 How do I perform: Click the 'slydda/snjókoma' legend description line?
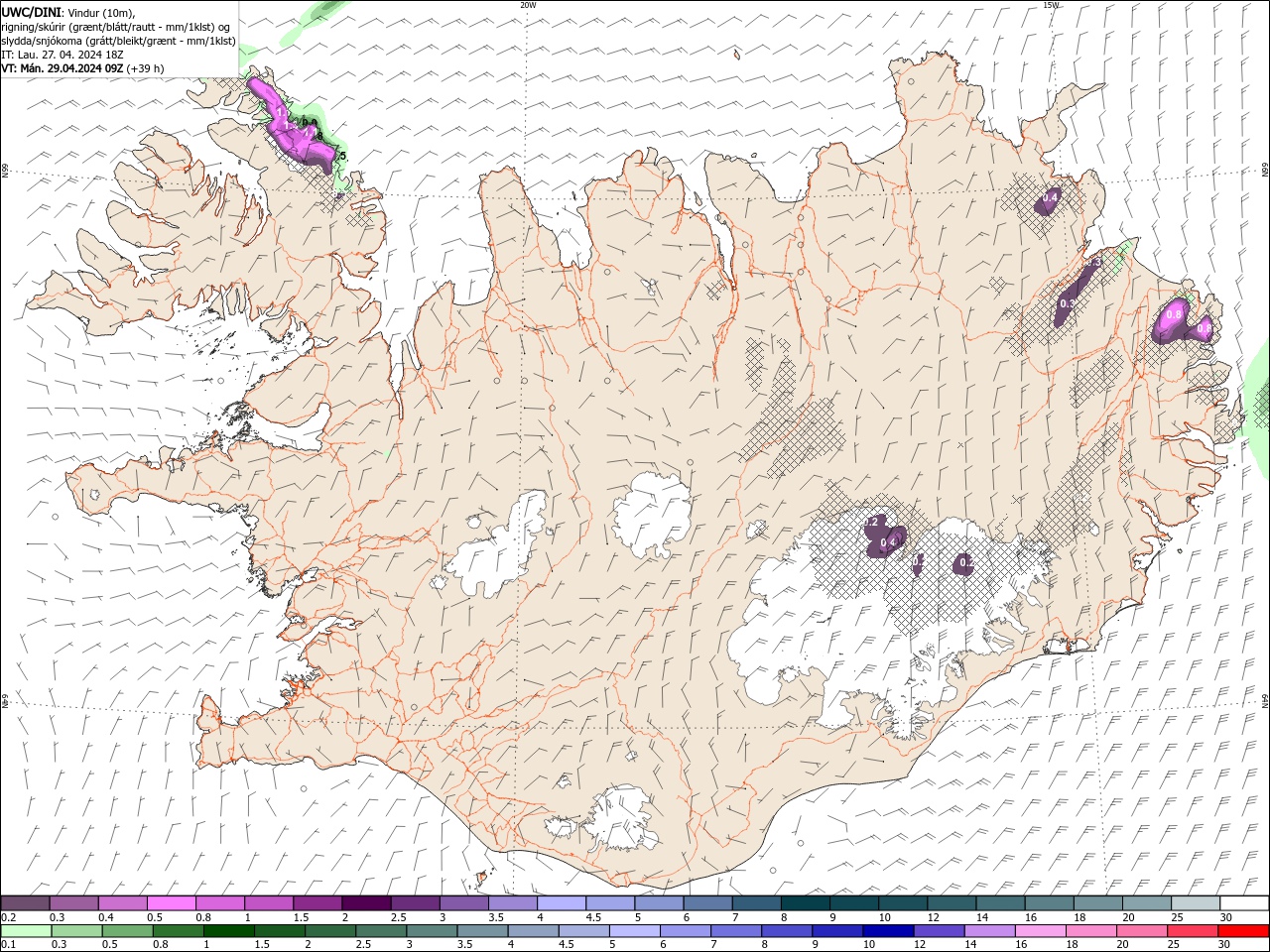click(118, 41)
